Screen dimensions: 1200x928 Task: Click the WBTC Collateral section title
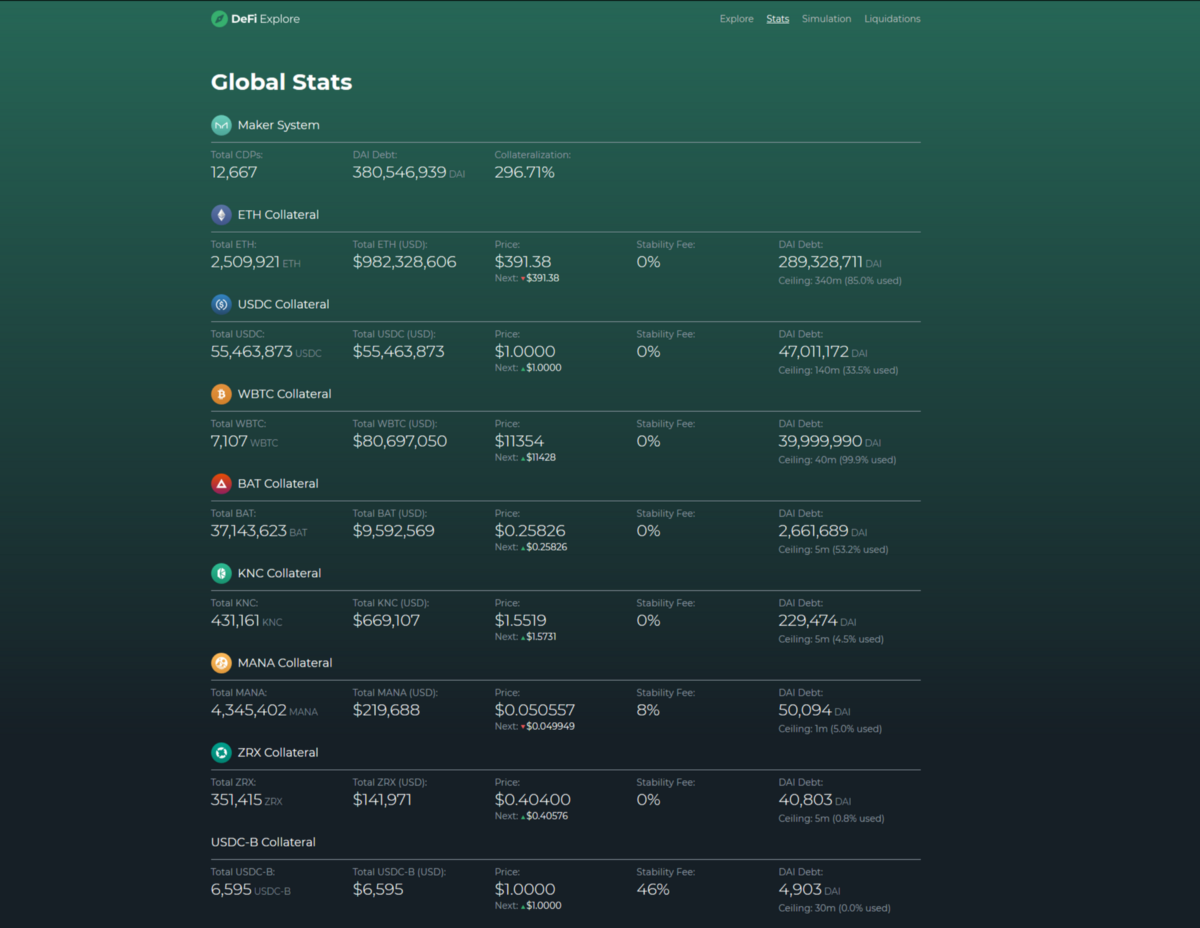click(285, 394)
